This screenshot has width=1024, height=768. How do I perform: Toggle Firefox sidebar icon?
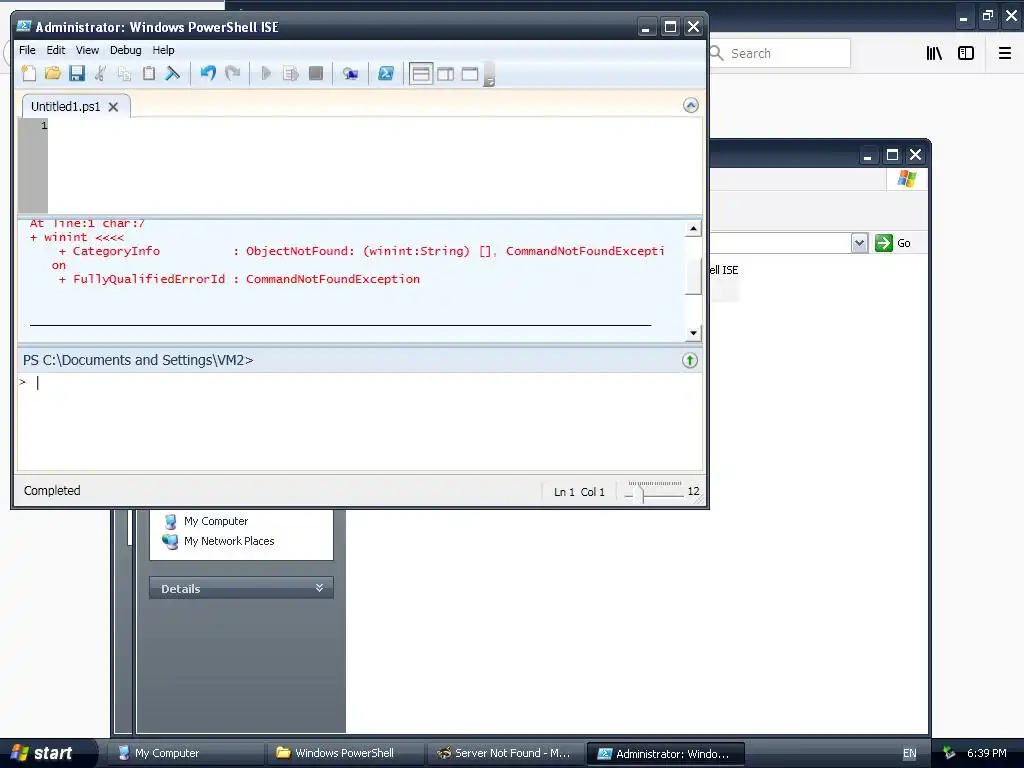click(x=965, y=53)
